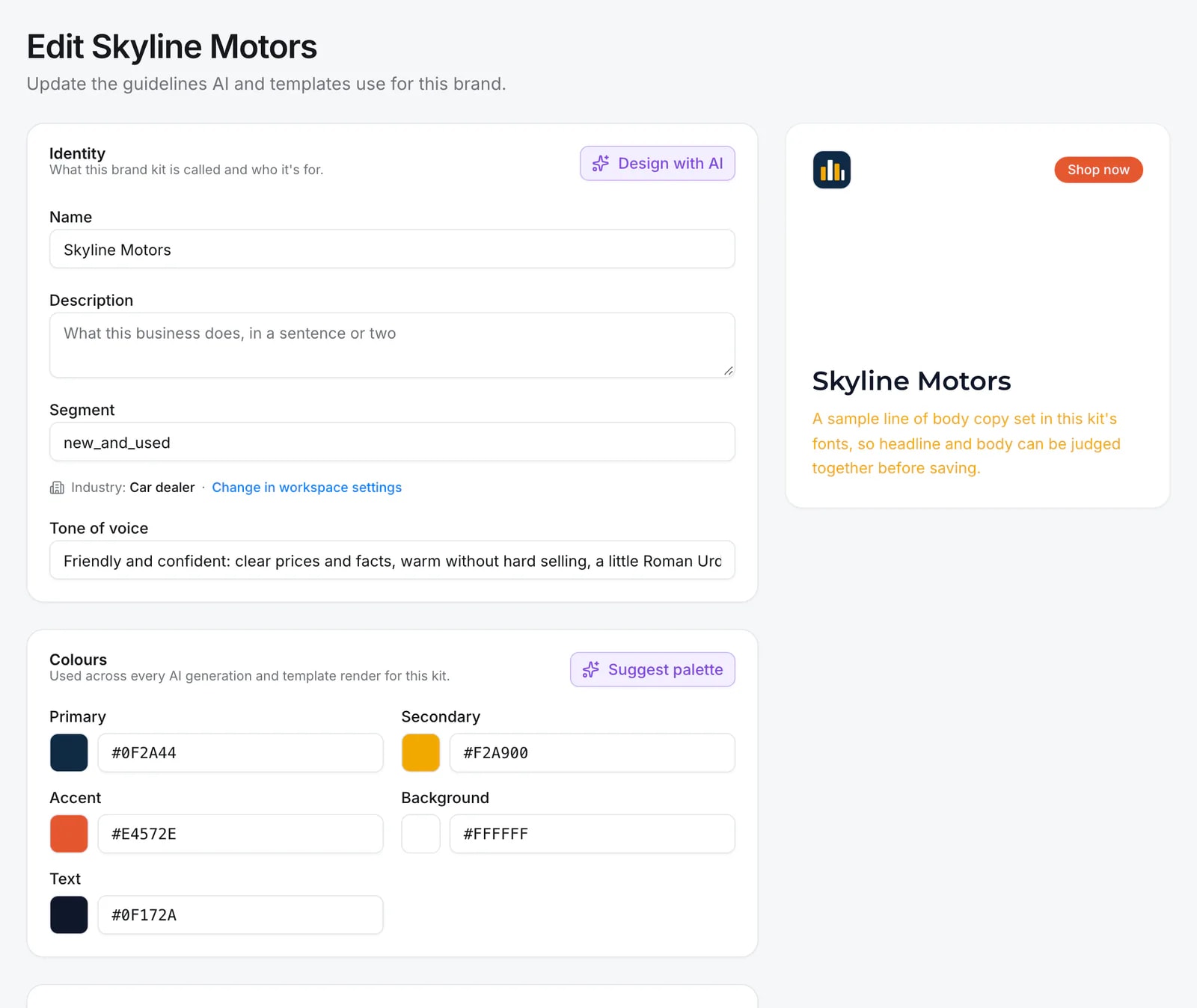Viewport: 1197px width, 1008px height.
Task: Click the Secondary hex field #F2A900
Action: tap(592, 752)
